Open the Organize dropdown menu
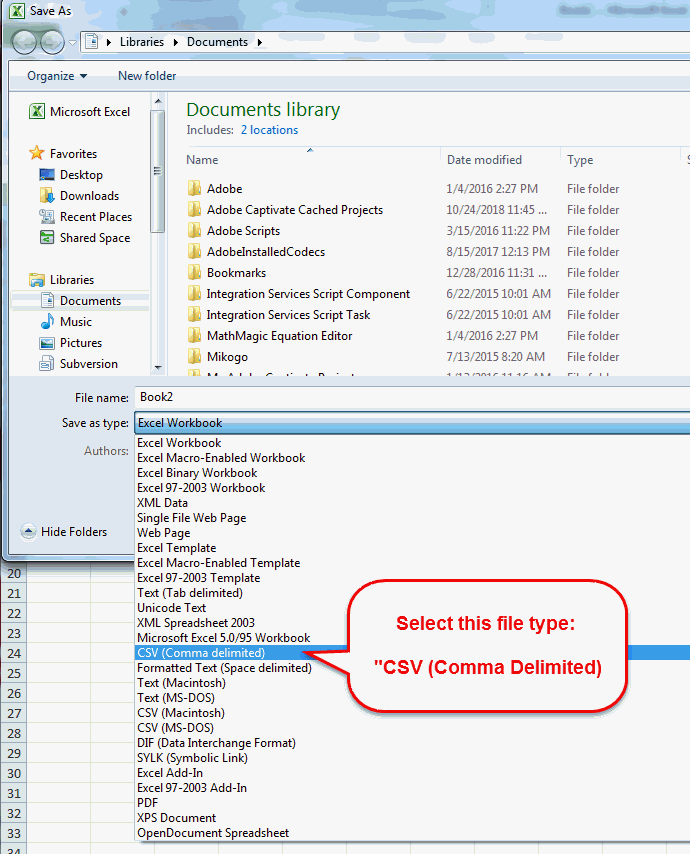Screen dimensions: 690x854 point(57,76)
